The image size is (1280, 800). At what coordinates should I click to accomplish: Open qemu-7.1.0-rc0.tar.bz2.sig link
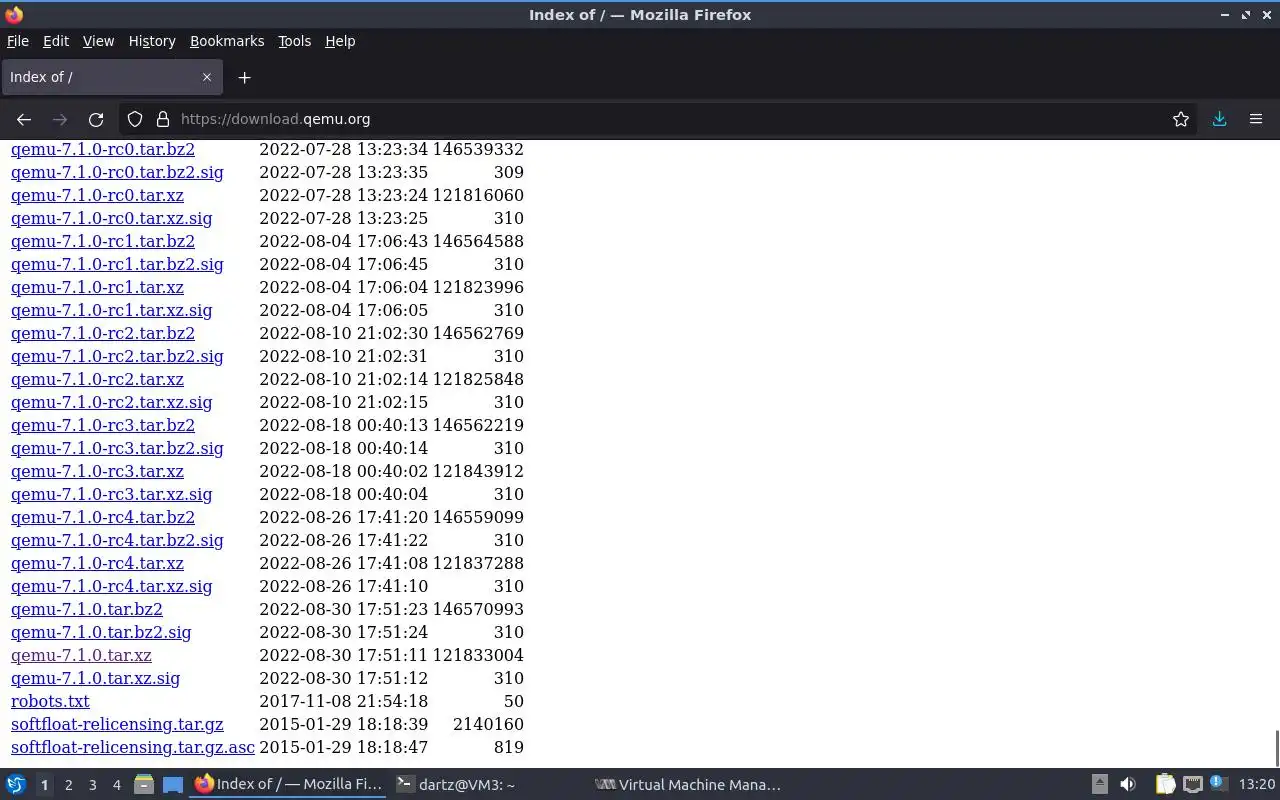(117, 172)
